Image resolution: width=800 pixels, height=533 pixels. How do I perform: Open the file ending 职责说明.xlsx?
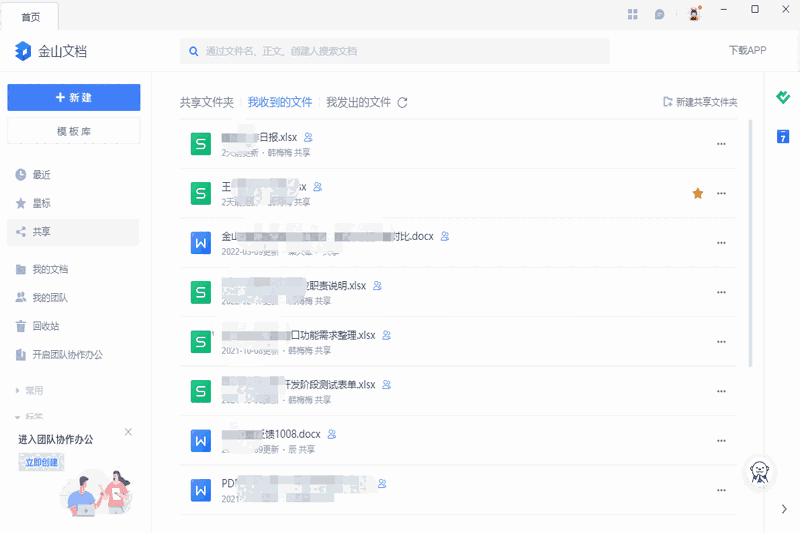coord(294,286)
